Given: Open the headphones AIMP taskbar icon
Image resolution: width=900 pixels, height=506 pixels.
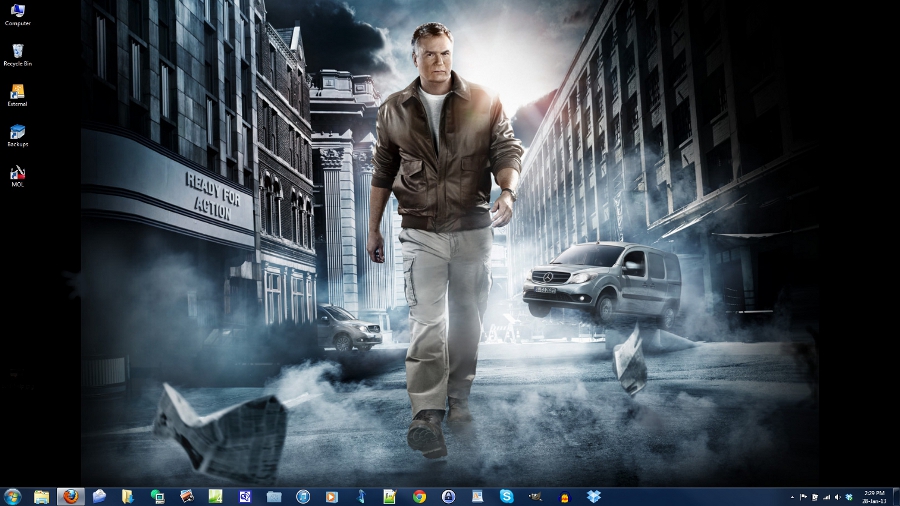Looking at the screenshot, I should pos(565,497).
